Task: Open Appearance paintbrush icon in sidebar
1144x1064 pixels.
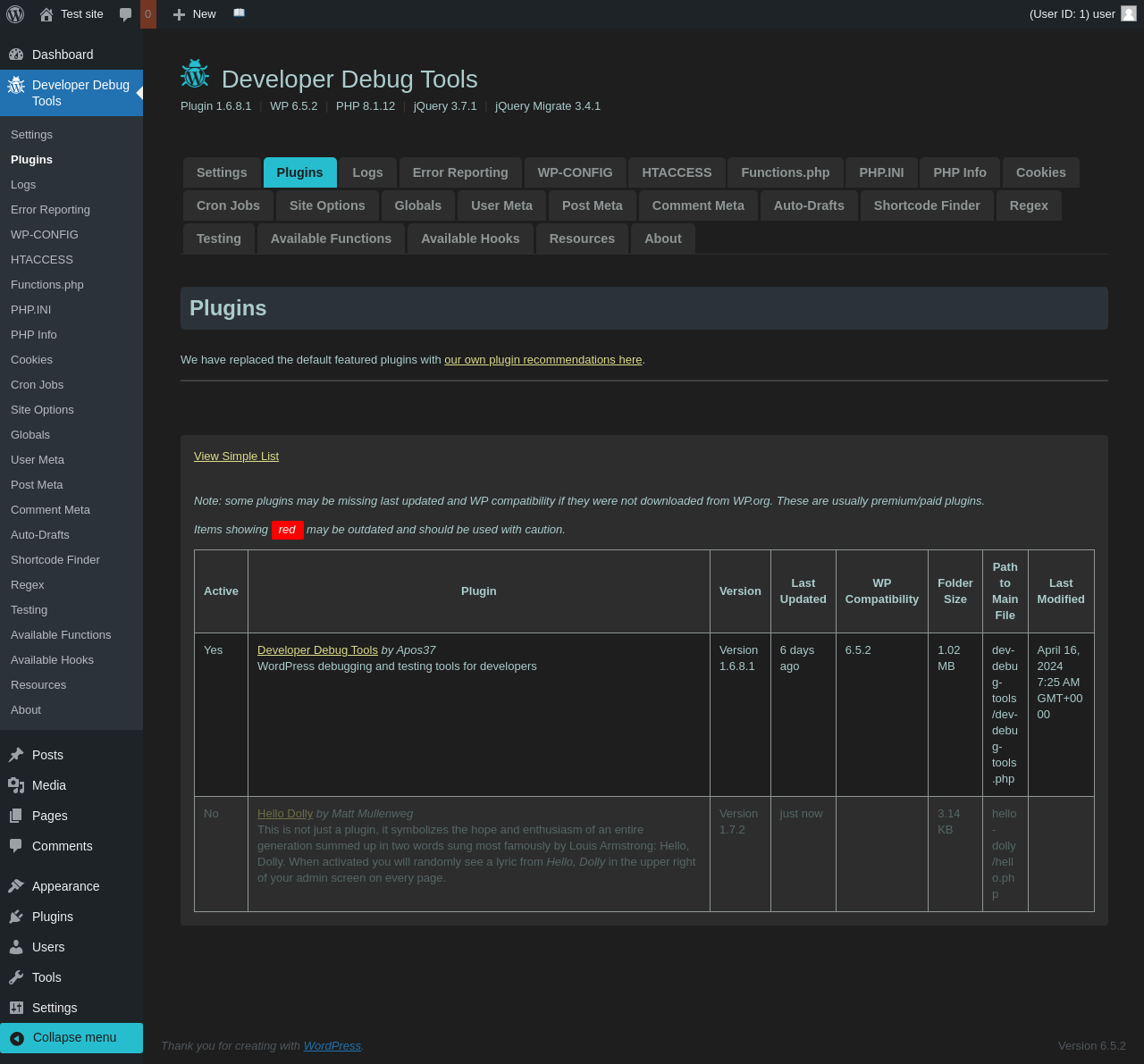Action: pyautogui.click(x=16, y=886)
